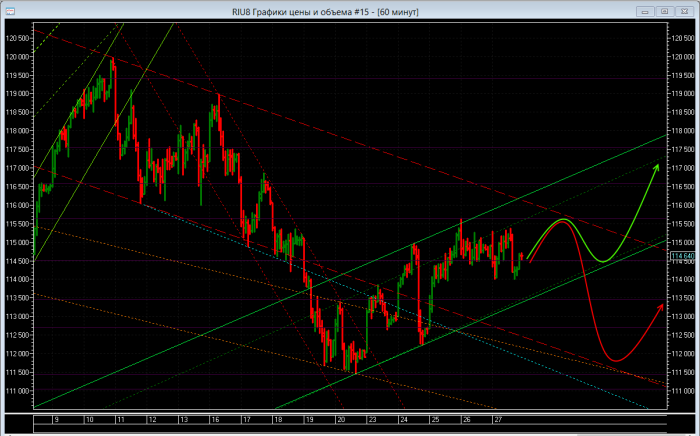Click 116 000 on the left price axis
700x436 pixels.
pyautogui.click(x=17, y=205)
